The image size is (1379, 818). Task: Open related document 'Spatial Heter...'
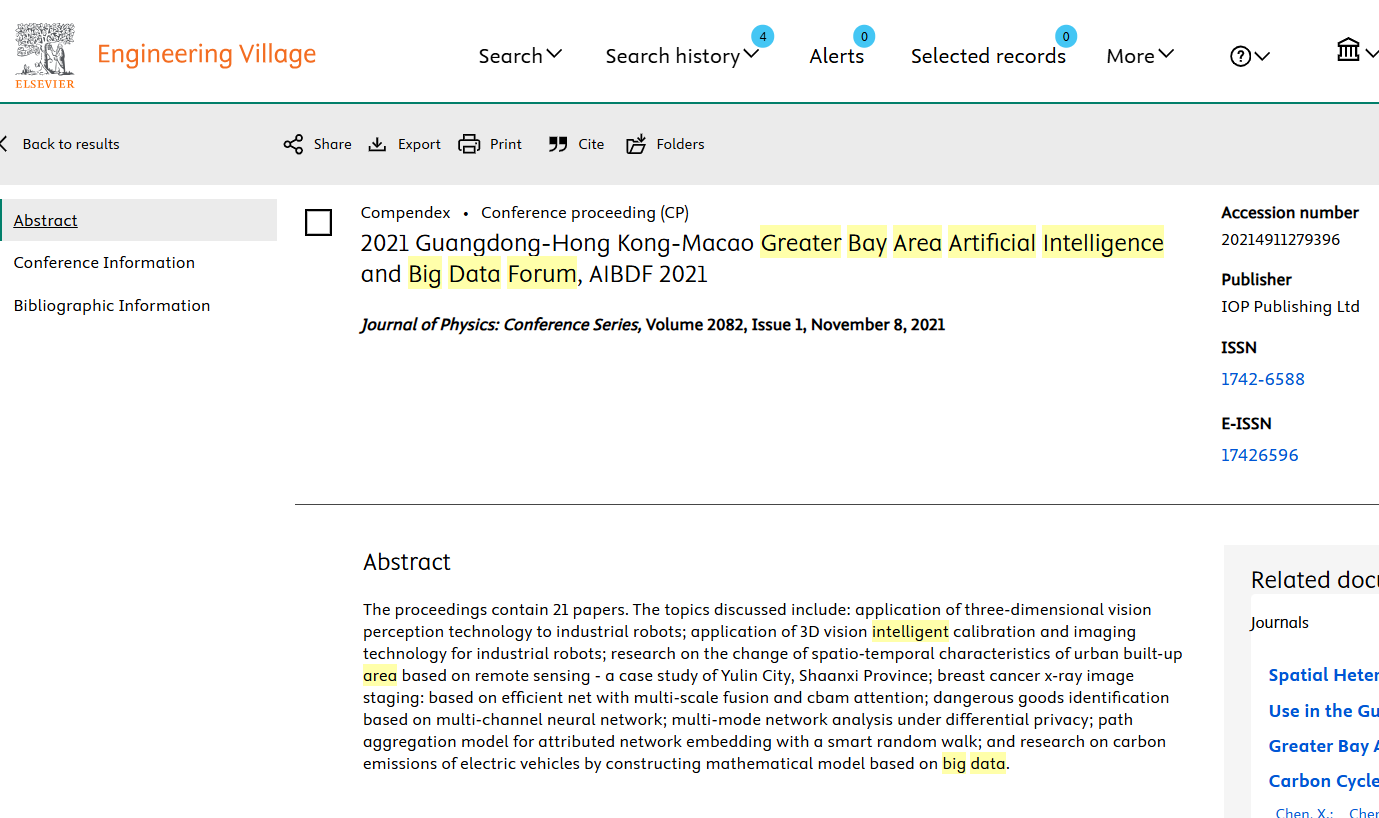[x=1323, y=675]
